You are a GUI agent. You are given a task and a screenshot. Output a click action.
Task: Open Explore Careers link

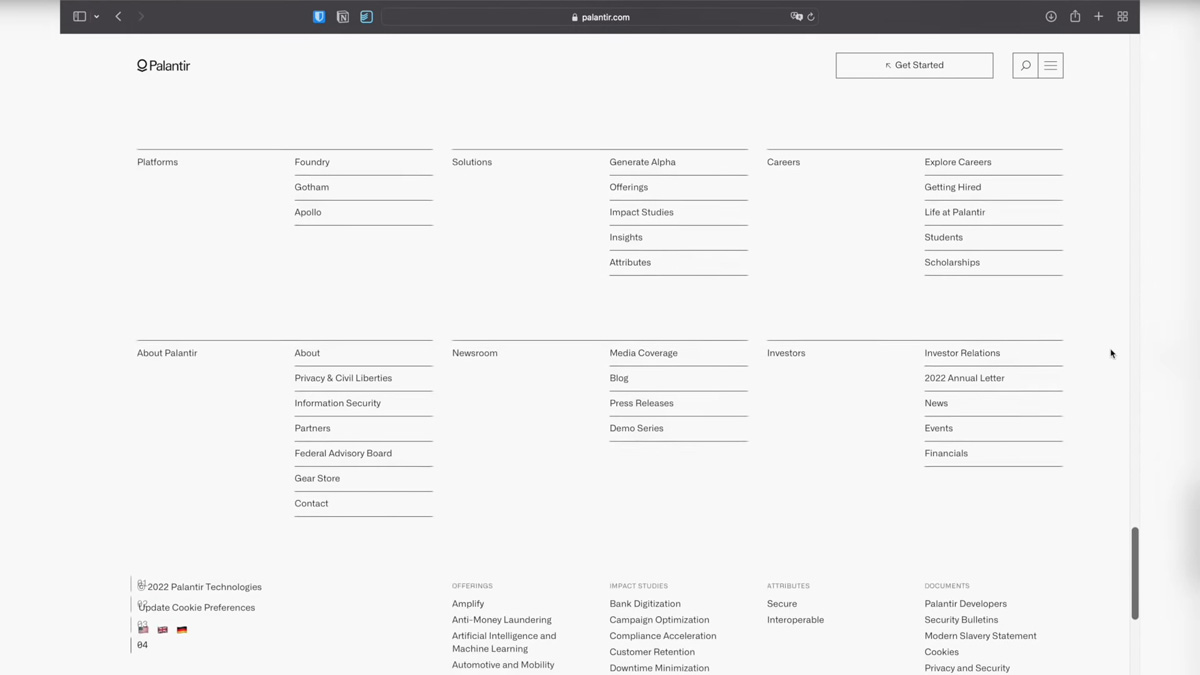958,162
